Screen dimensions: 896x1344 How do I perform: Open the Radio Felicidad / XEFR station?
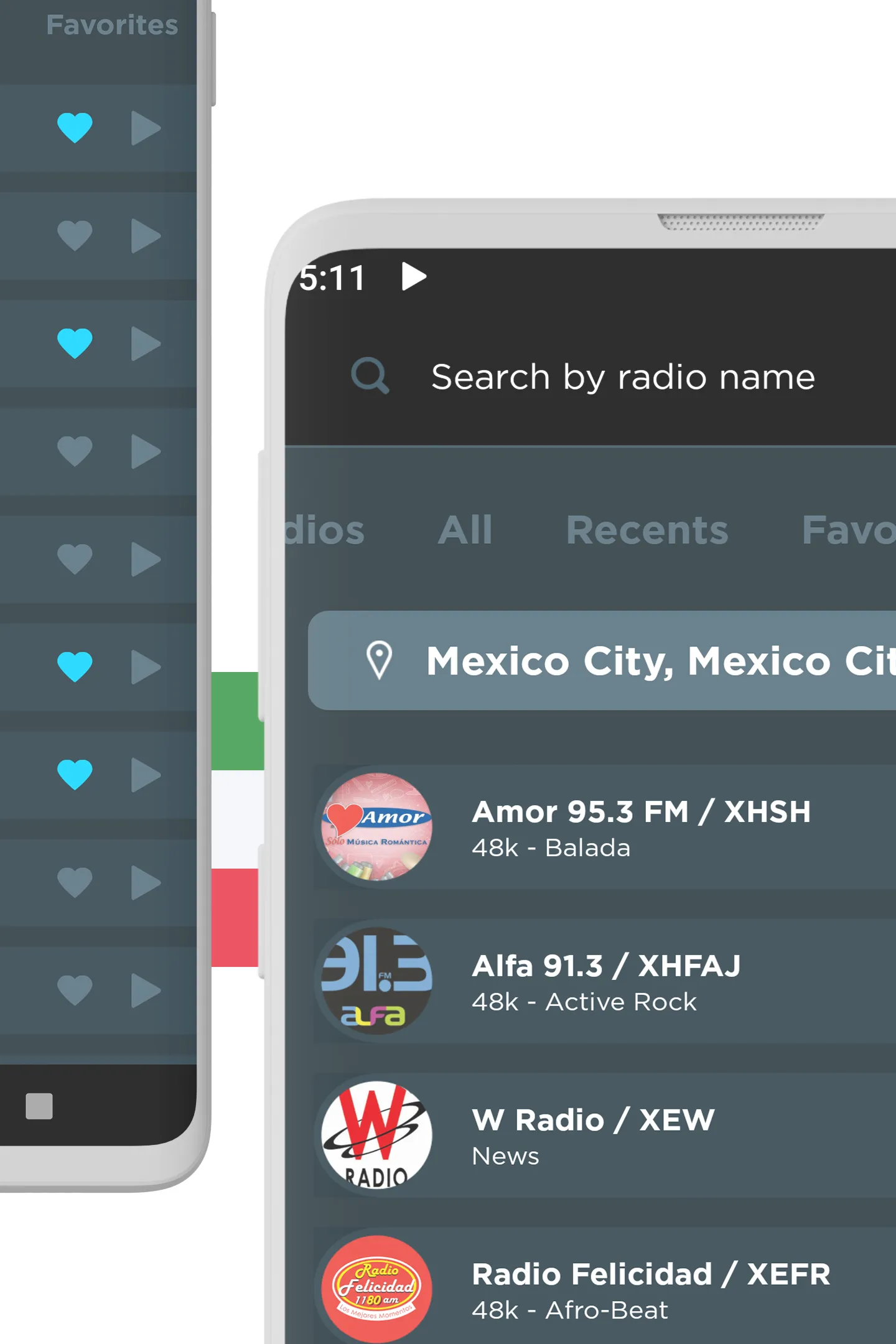[x=604, y=1286]
